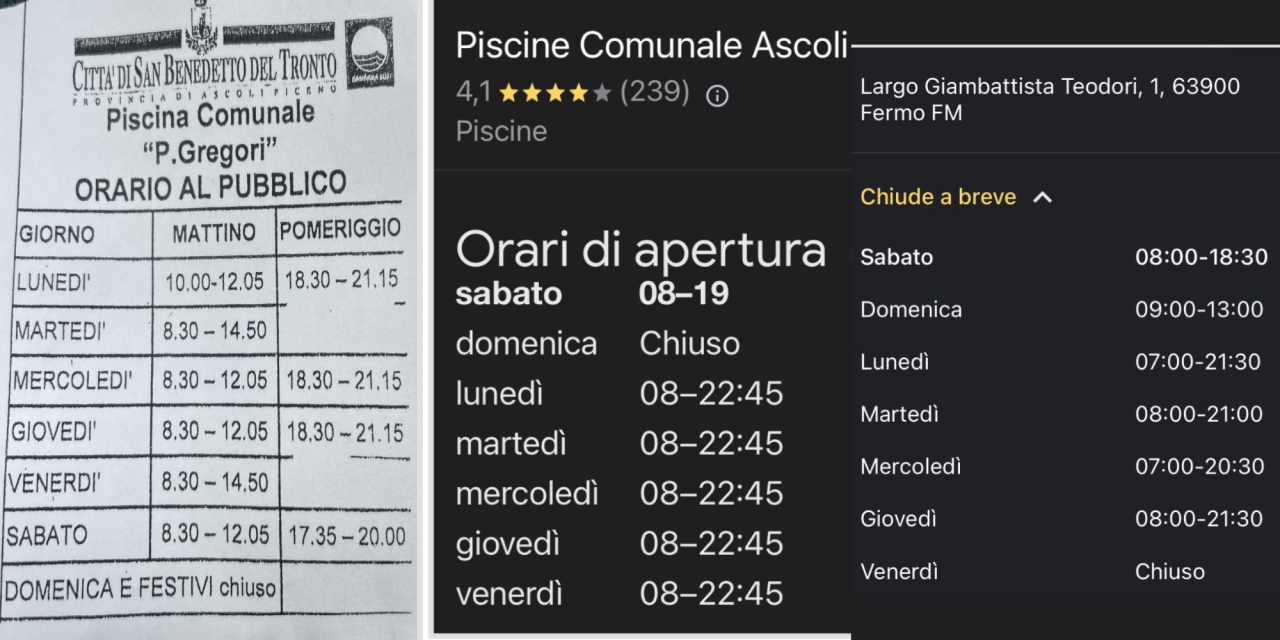This screenshot has width=1280, height=640.
Task: Click the Orari di apertura heading
Action: coord(641,250)
